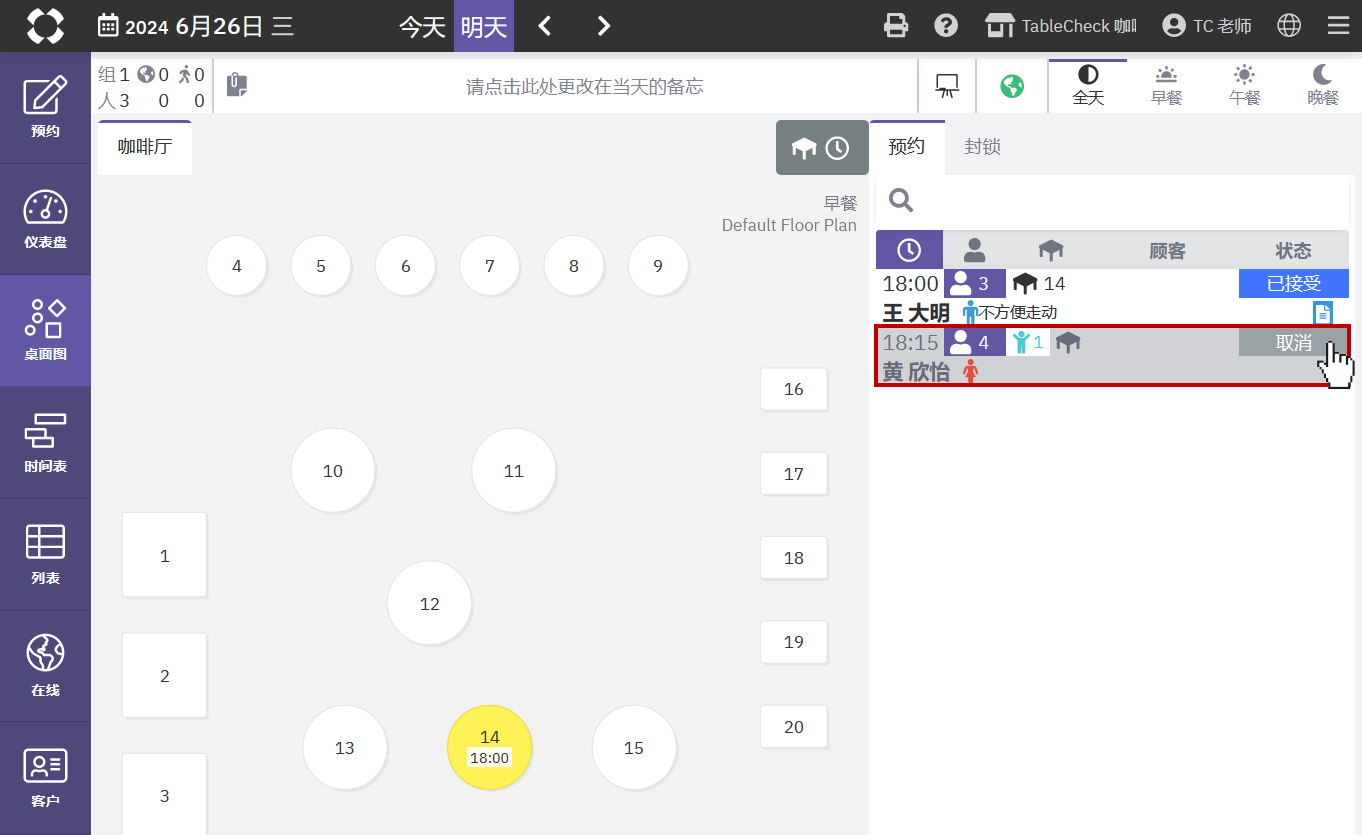Toggle table and clock view button
Screen dimensions: 1362x835
pos(822,147)
